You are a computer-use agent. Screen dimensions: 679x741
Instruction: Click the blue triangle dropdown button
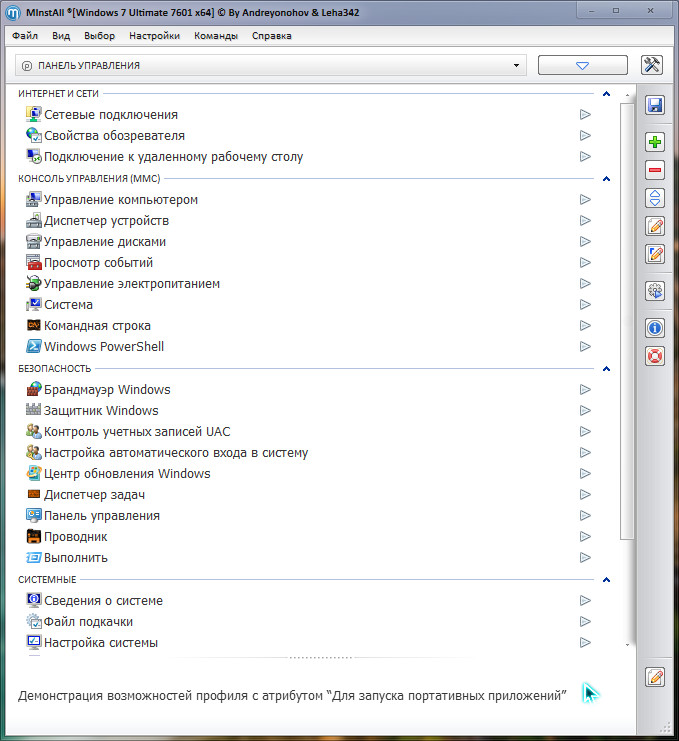(x=583, y=65)
